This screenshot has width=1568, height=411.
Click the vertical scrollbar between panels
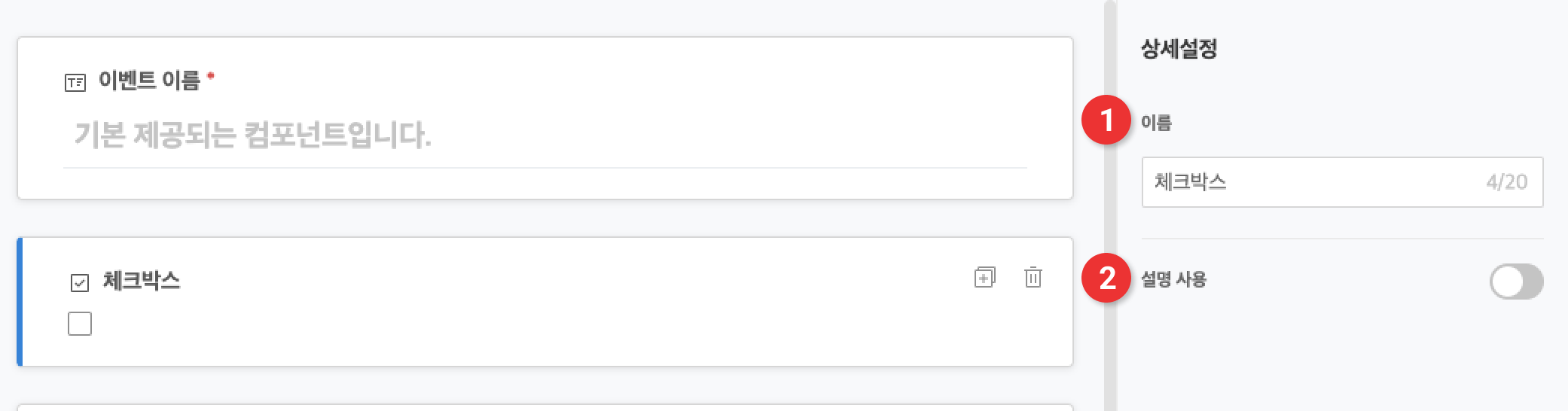point(1110,205)
